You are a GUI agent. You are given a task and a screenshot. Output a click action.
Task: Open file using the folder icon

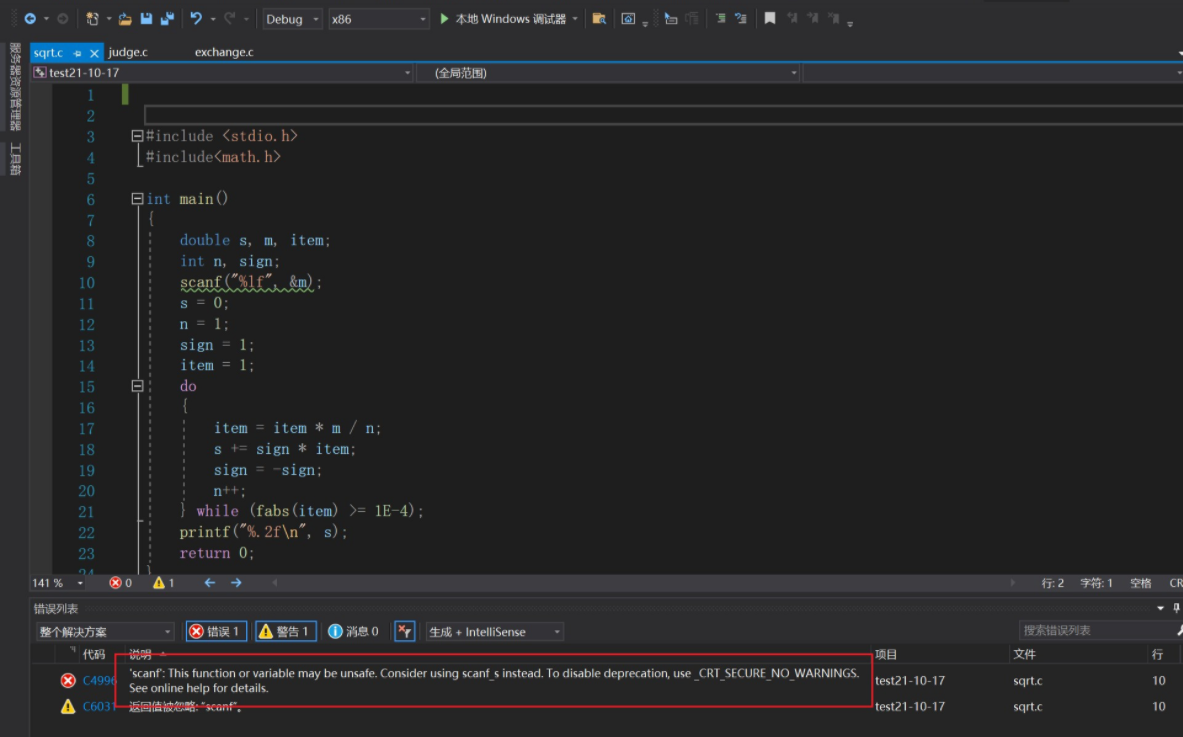[125, 19]
